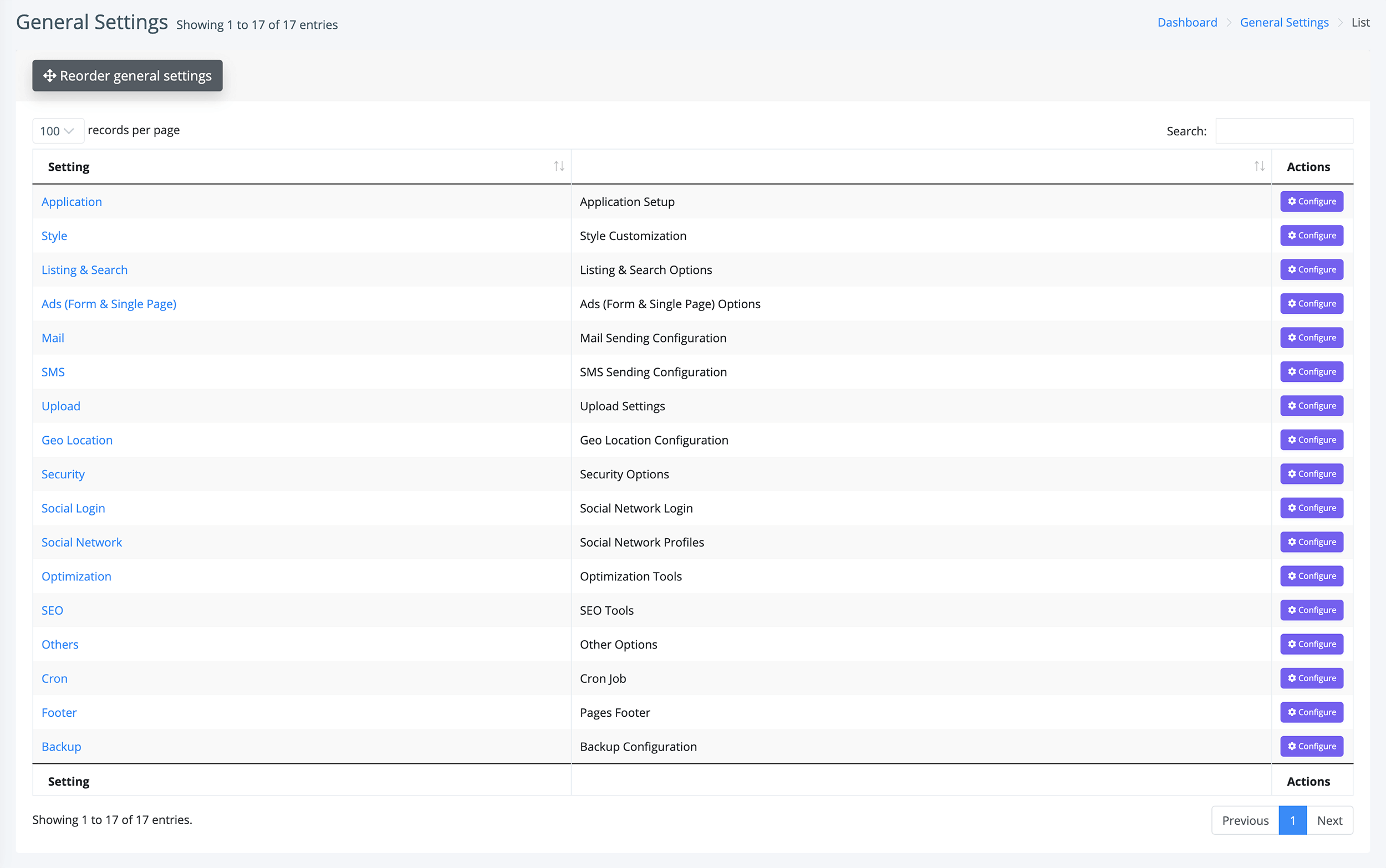
Task: Click Configure for Security Options
Action: pyautogui.click(x=1311, y=474)
